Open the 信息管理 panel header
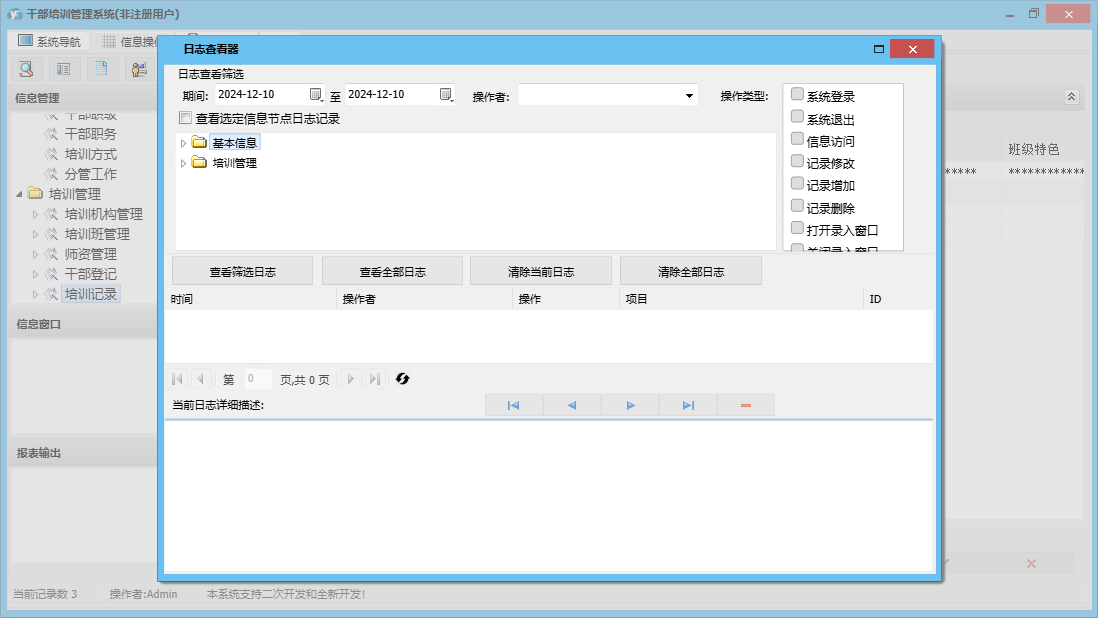Screen dimensions: 1098x618 (83, 98)
